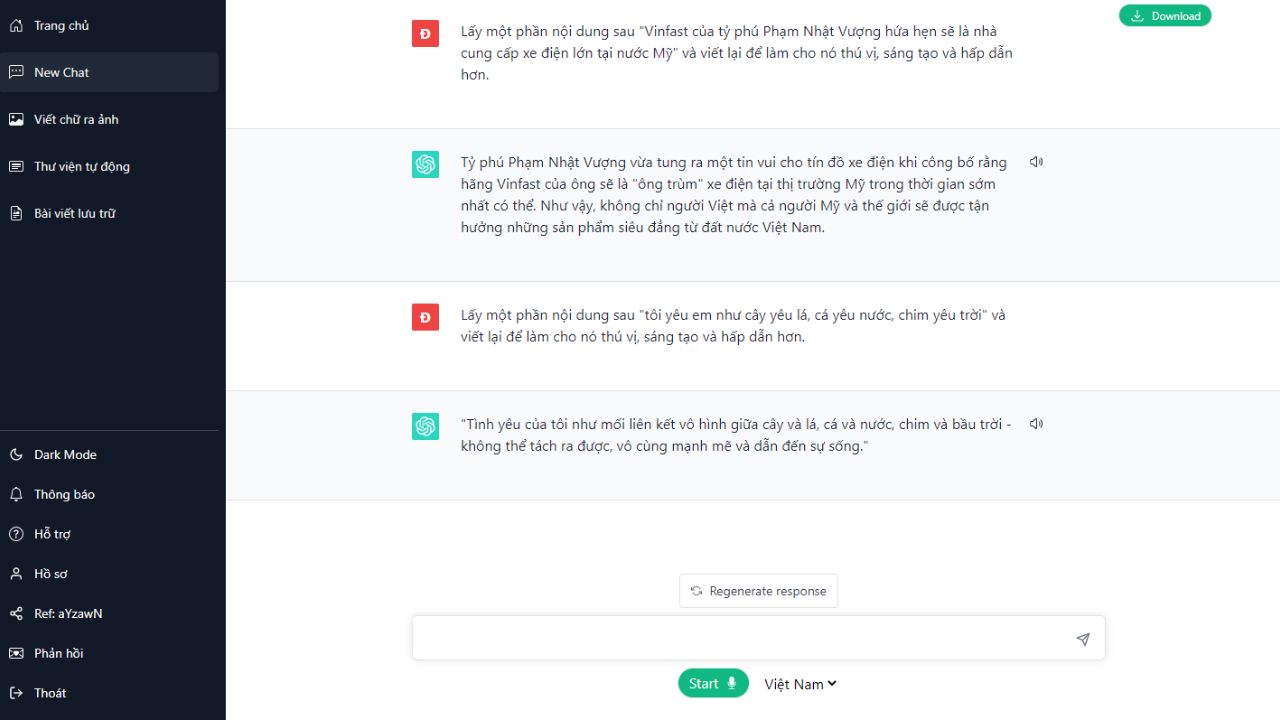Screen dimensions: 1280x720
Task: Click Regenerate response button
Action: [758, 591]
